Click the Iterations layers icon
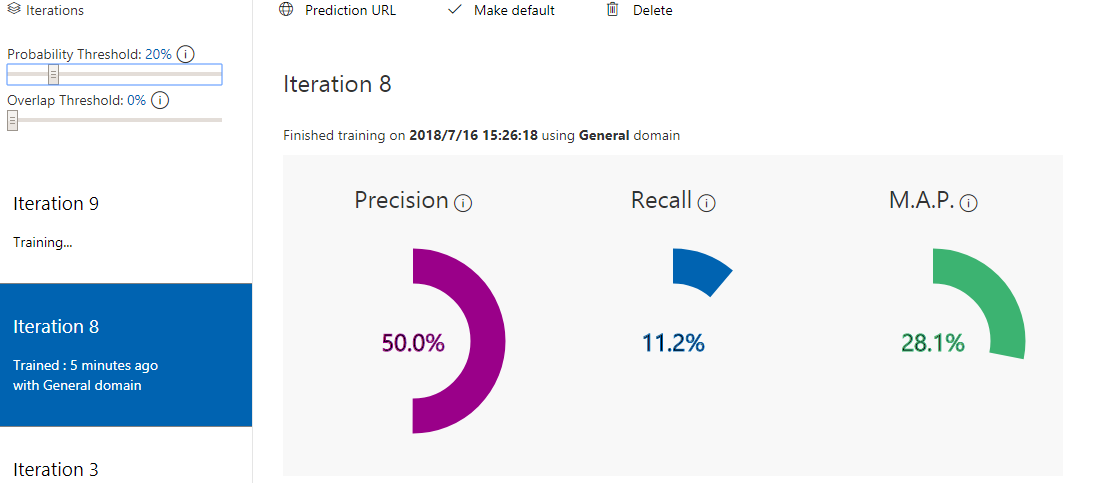 14,10
